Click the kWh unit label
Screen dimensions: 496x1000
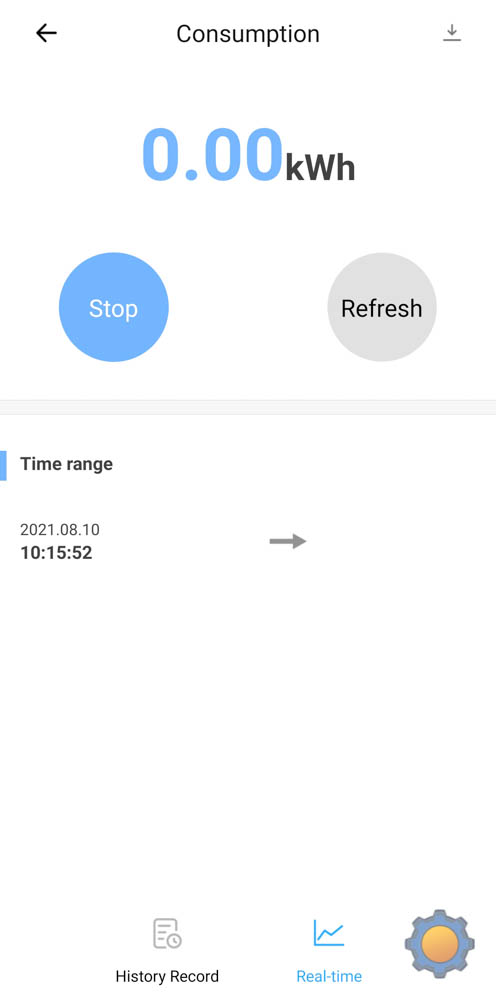320,168
